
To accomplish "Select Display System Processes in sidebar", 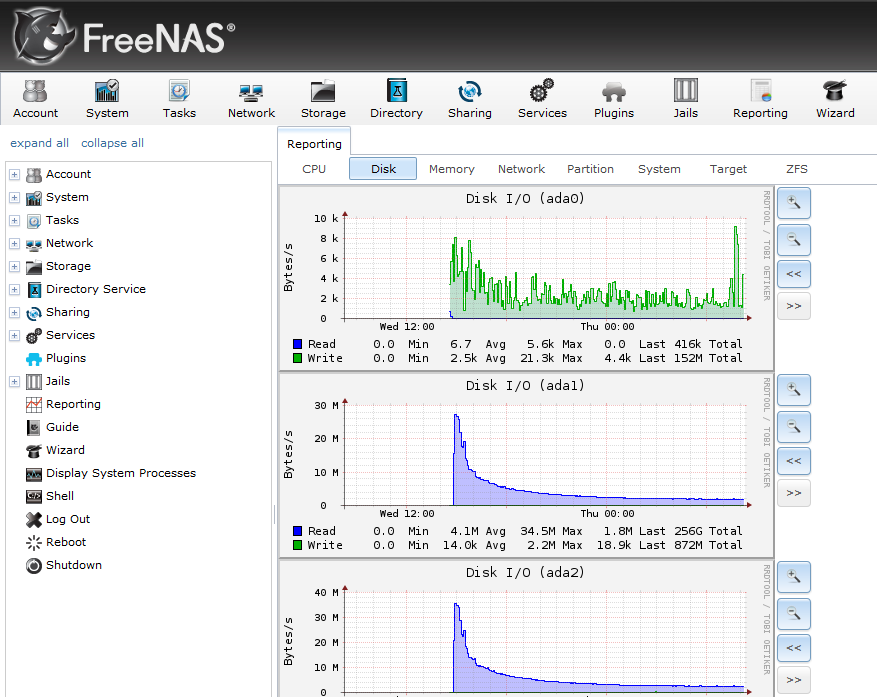I will [x=120, y=473].
